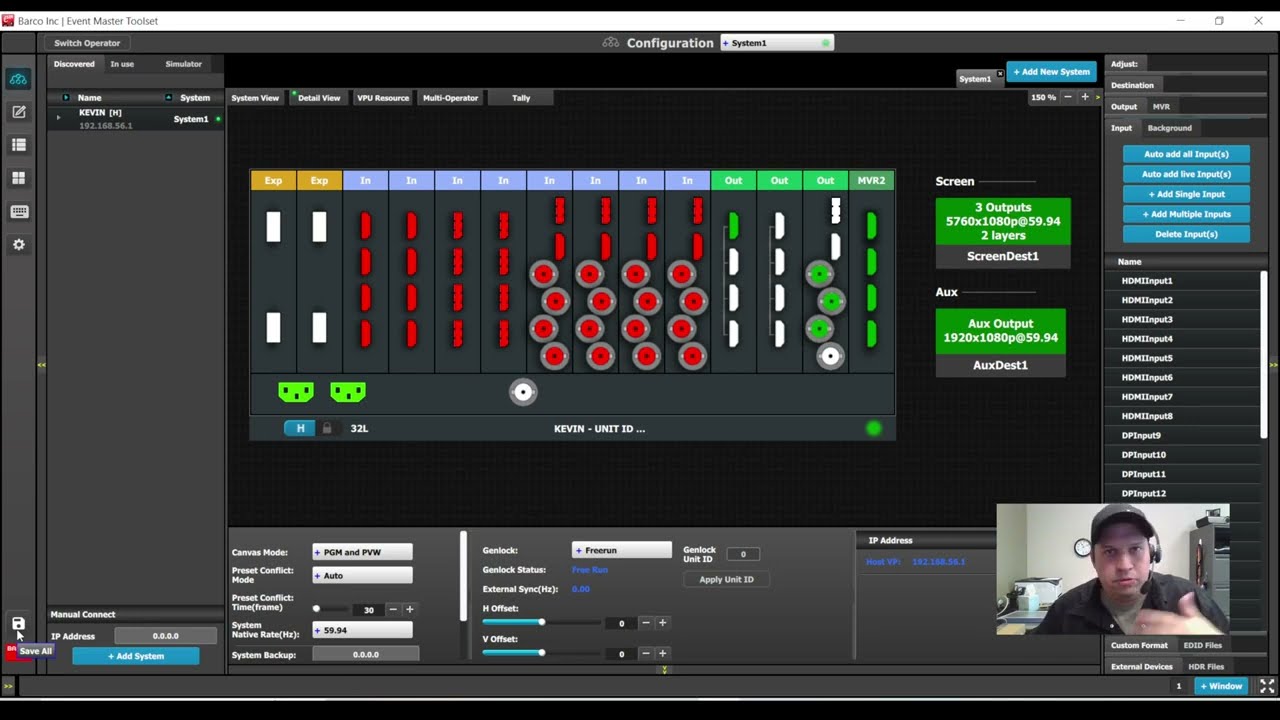The width and height of the screenshot is (1280, 720).
Task: Switch to the Simulator tab
Action: click(x=183, y=64)
